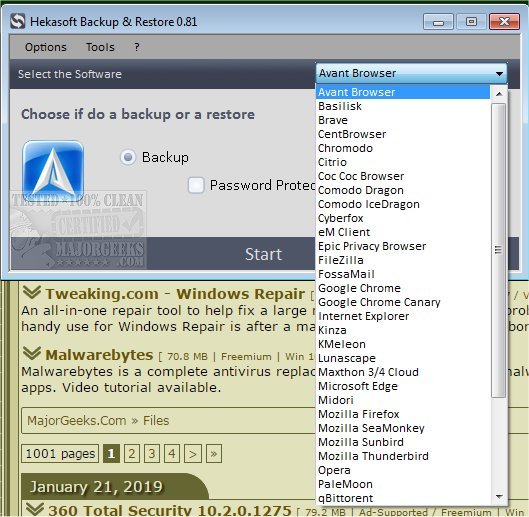Click the Avant Browser logo icon

point(53,171)
